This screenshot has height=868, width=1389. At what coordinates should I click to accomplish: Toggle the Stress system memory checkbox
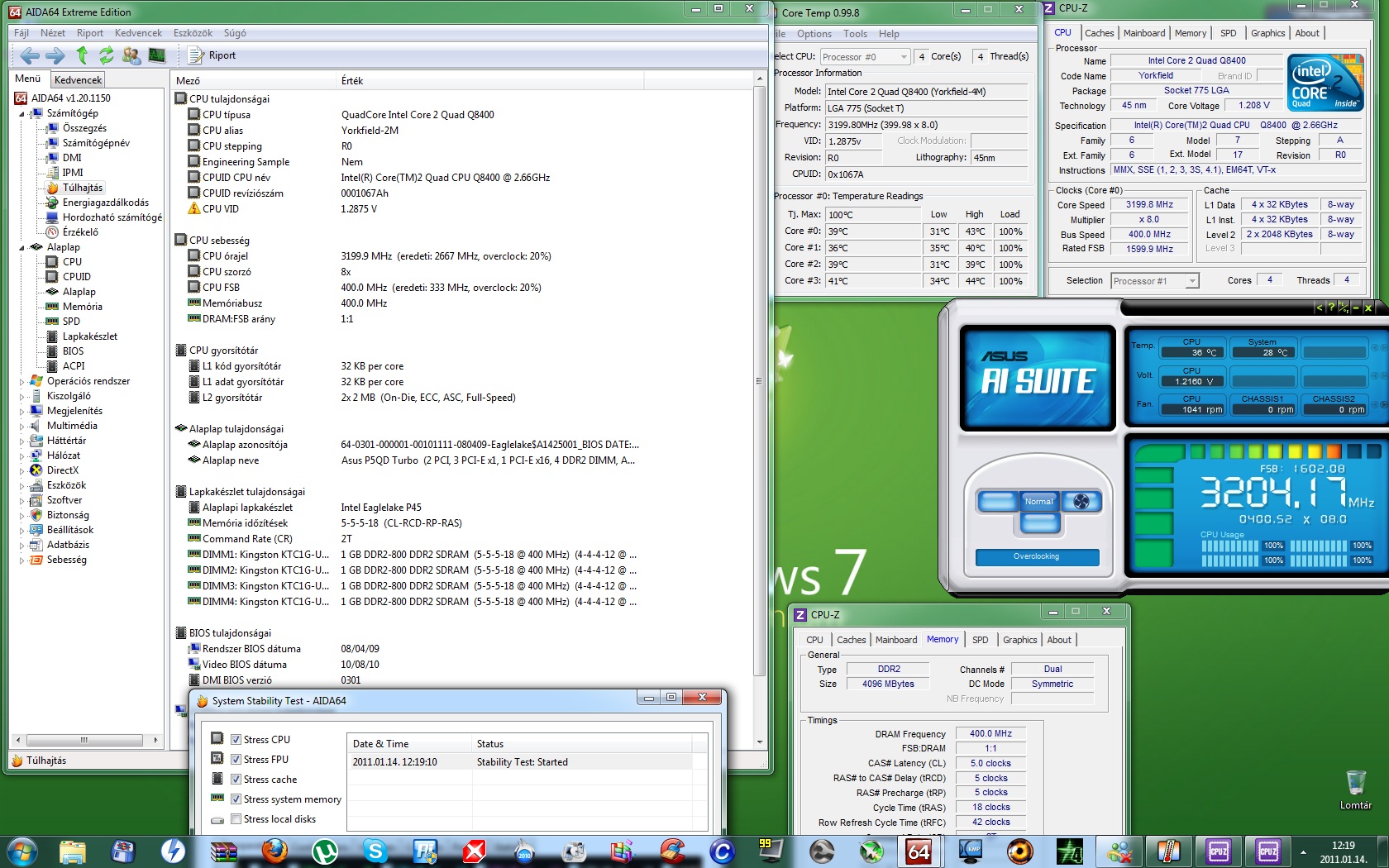(x=236, y=799)
